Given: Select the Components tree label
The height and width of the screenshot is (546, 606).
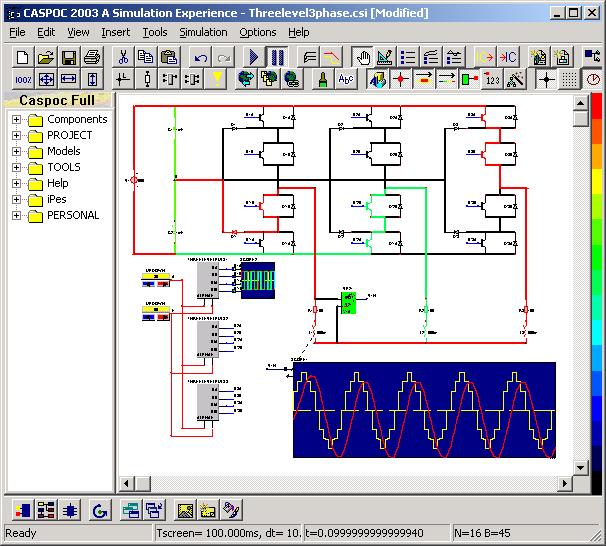Looking at the screenshot, I should coord(77,119).
